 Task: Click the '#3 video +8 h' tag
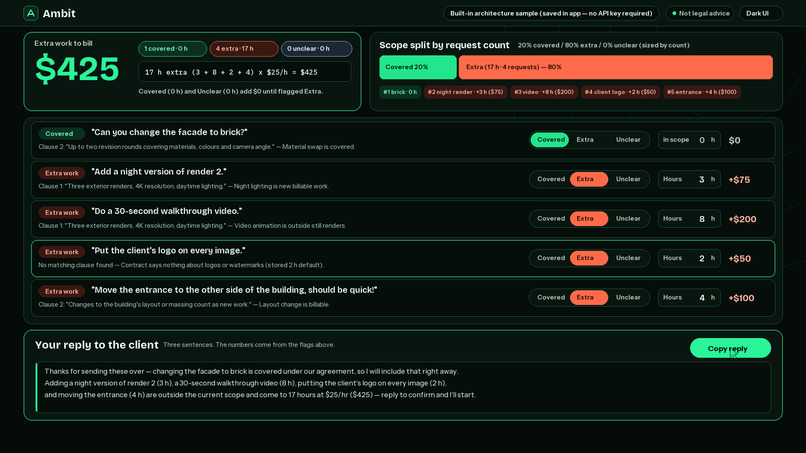point(544,92)
